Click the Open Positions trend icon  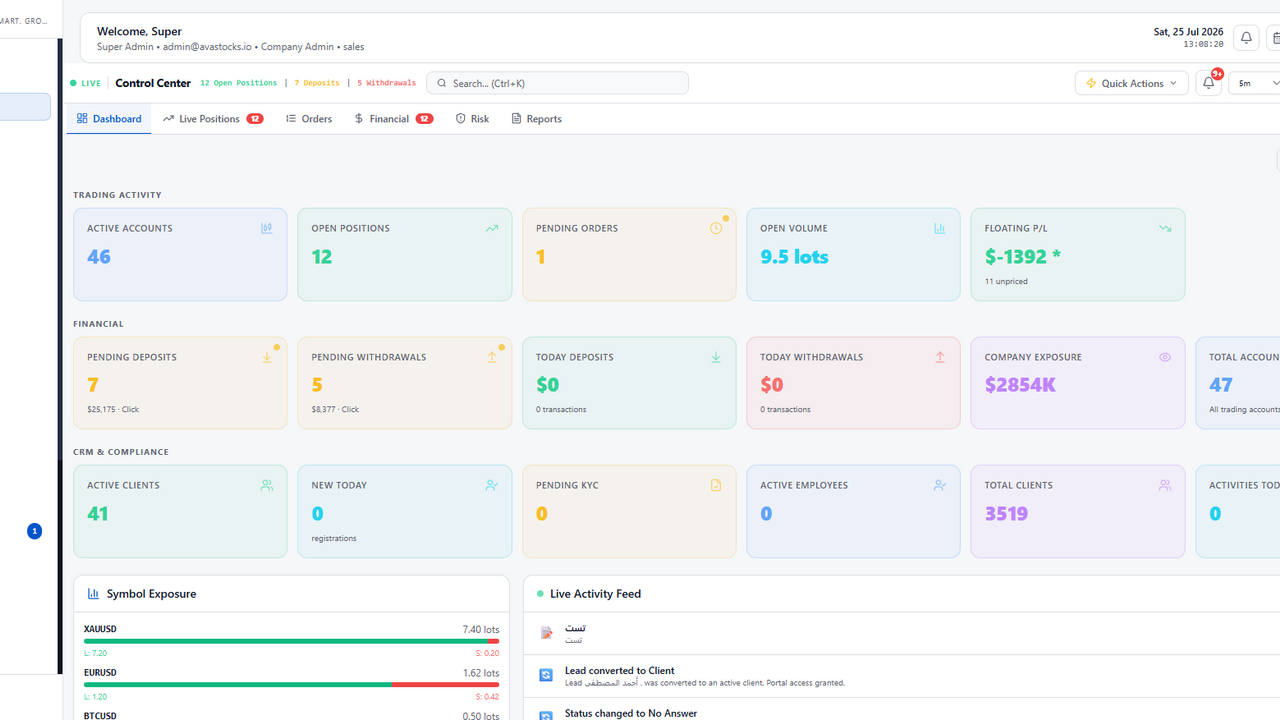tap(491, 228)
